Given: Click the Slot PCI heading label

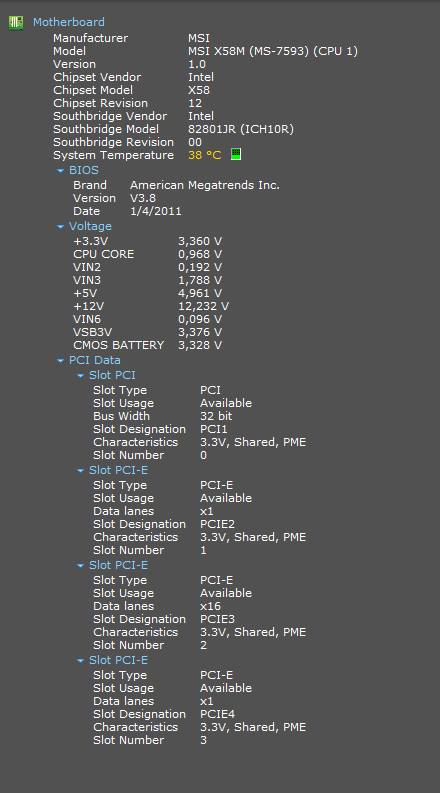Looking at the screenshot, I should 112,375.
